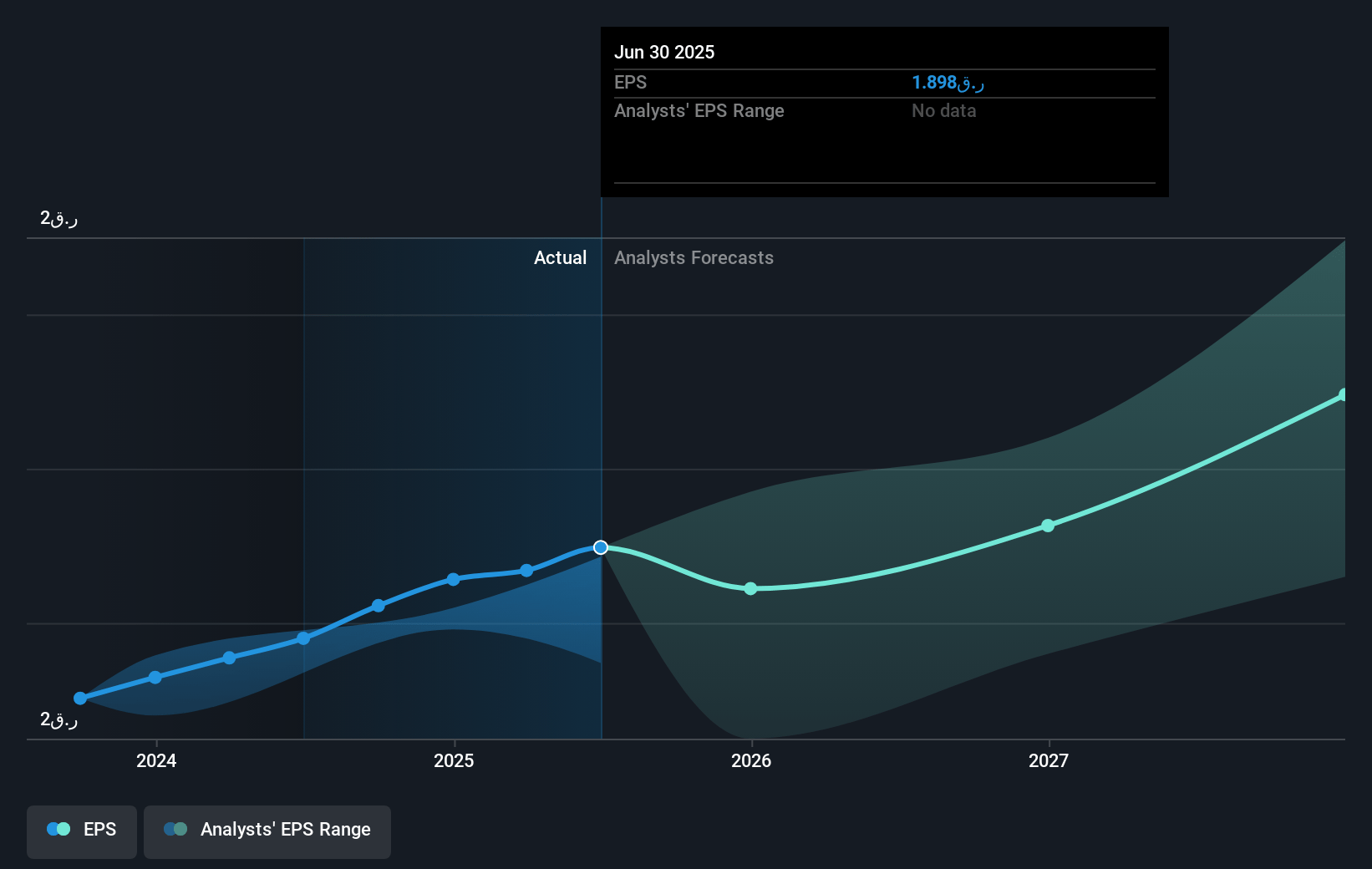Click the 2025 x-axis label

[454, 760]
